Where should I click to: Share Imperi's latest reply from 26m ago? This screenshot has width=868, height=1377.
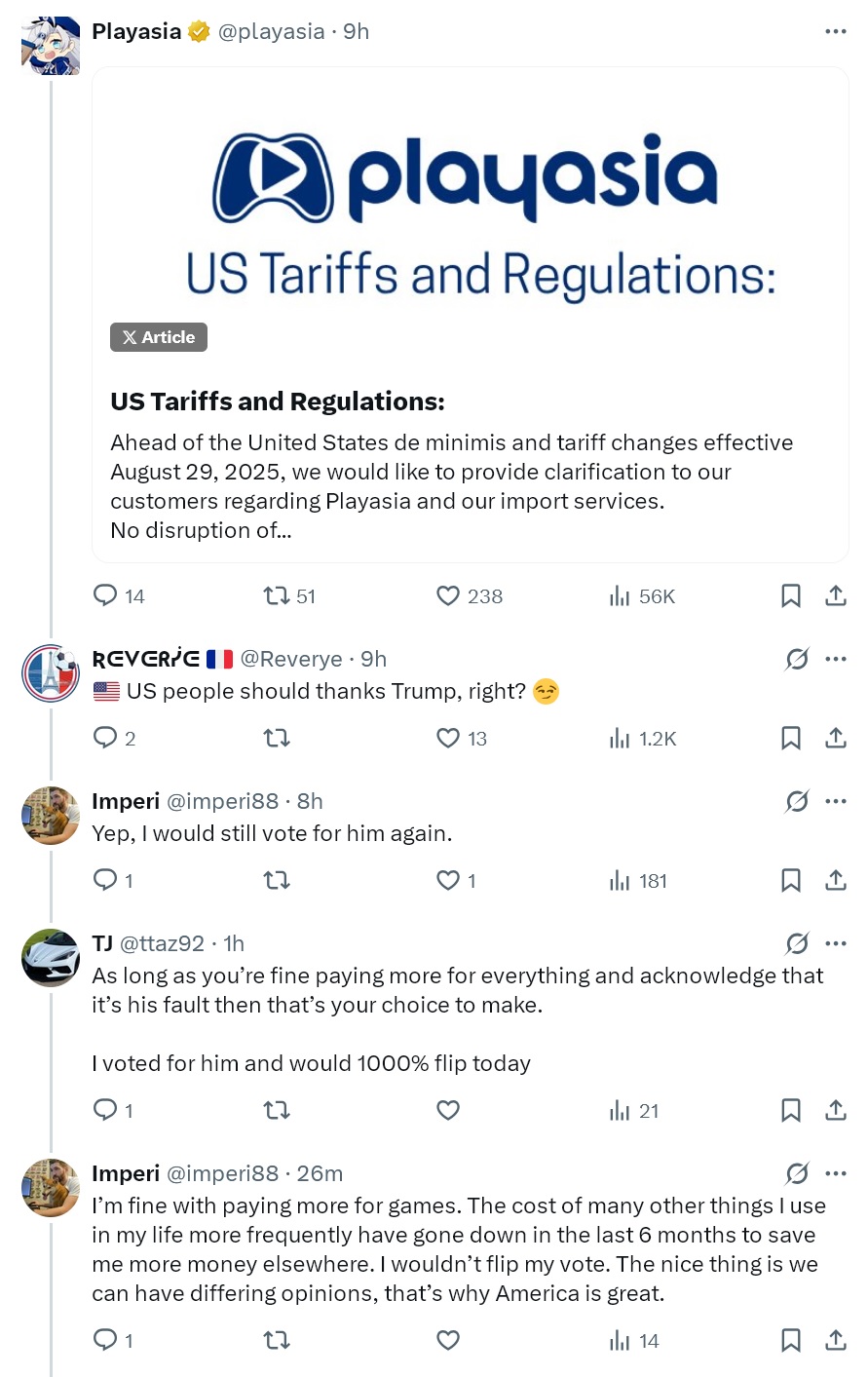click(836, 1340)
